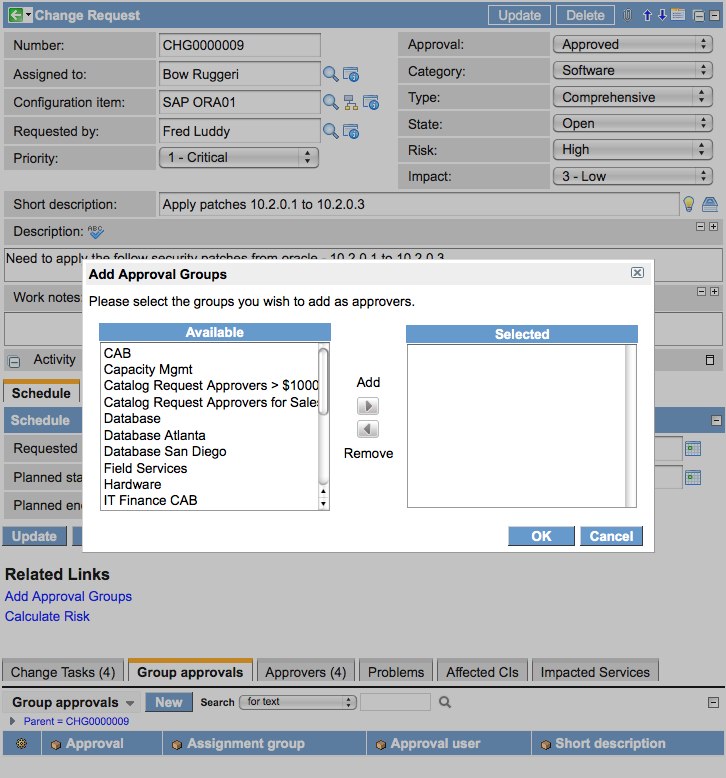The image size is (726, 778).
Task: Click the Calculate Risk link
Action: [x=47, y=616]
